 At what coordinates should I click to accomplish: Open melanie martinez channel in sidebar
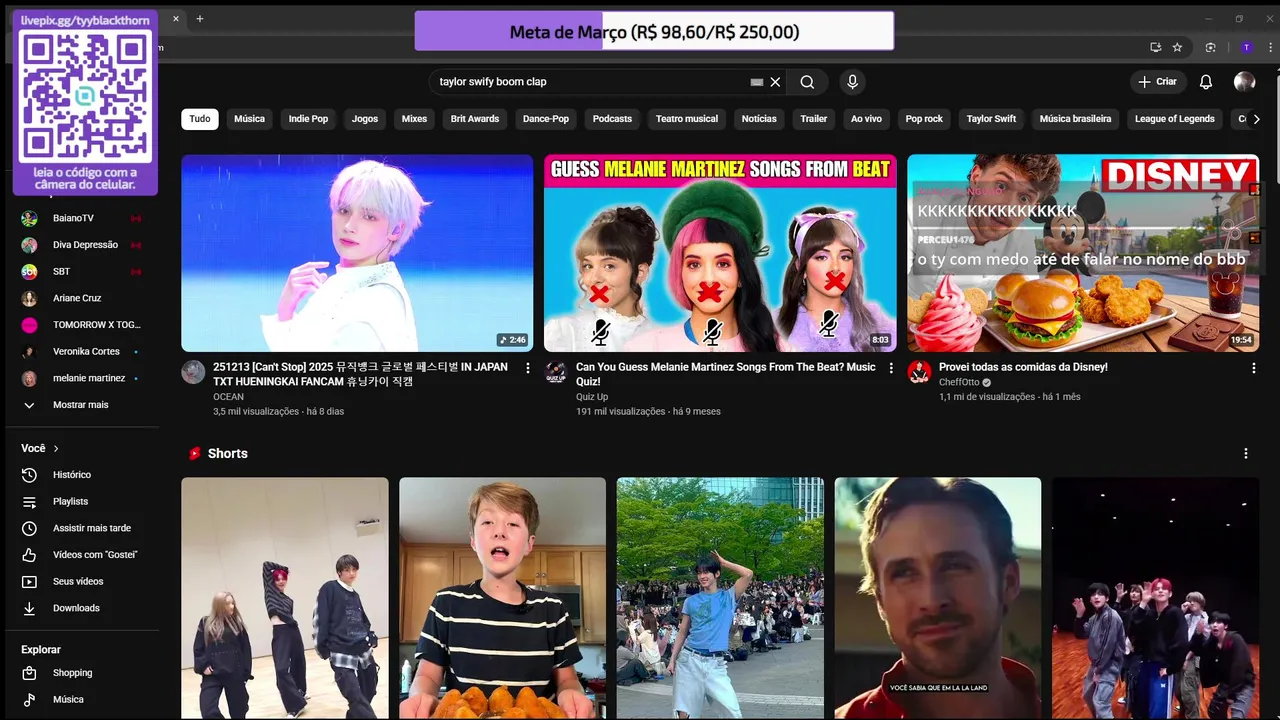coord(80,378)
